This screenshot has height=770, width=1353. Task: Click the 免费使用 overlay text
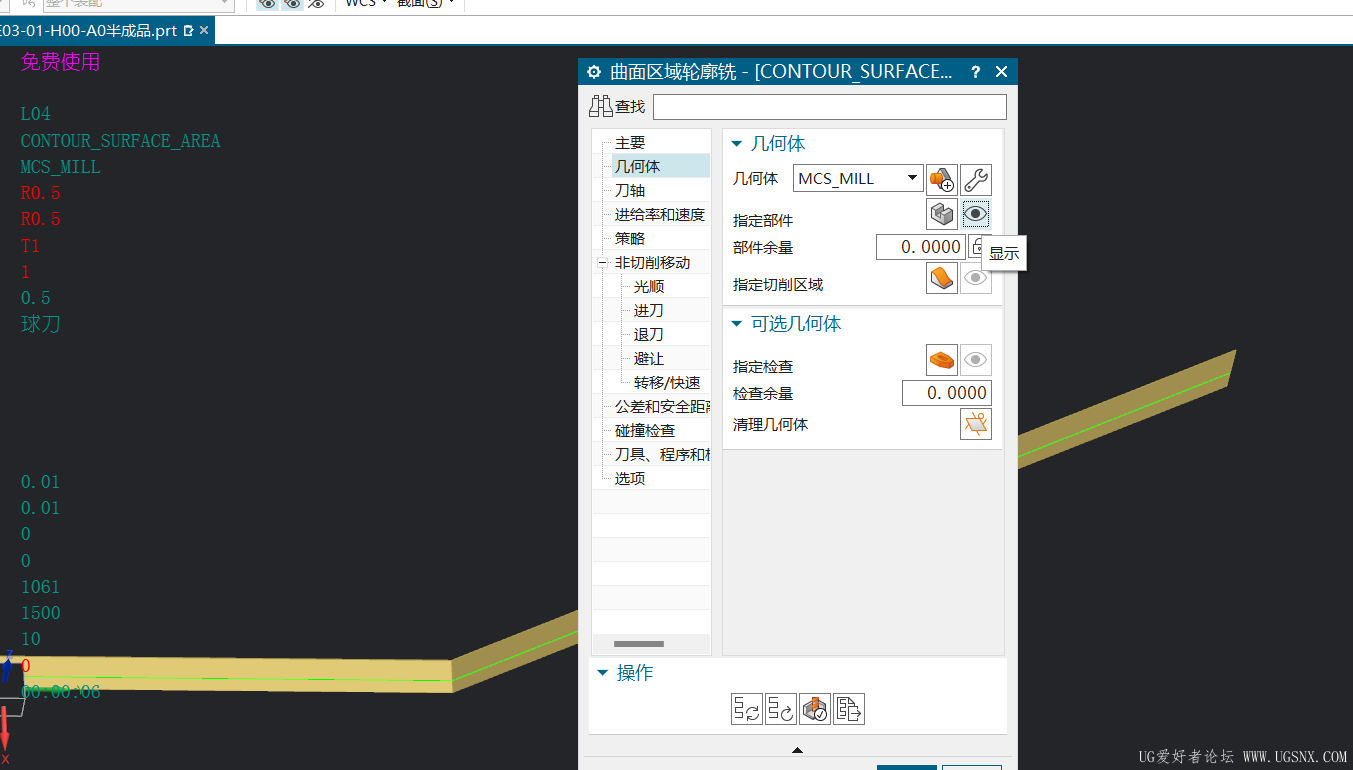(x=60, y=62)
